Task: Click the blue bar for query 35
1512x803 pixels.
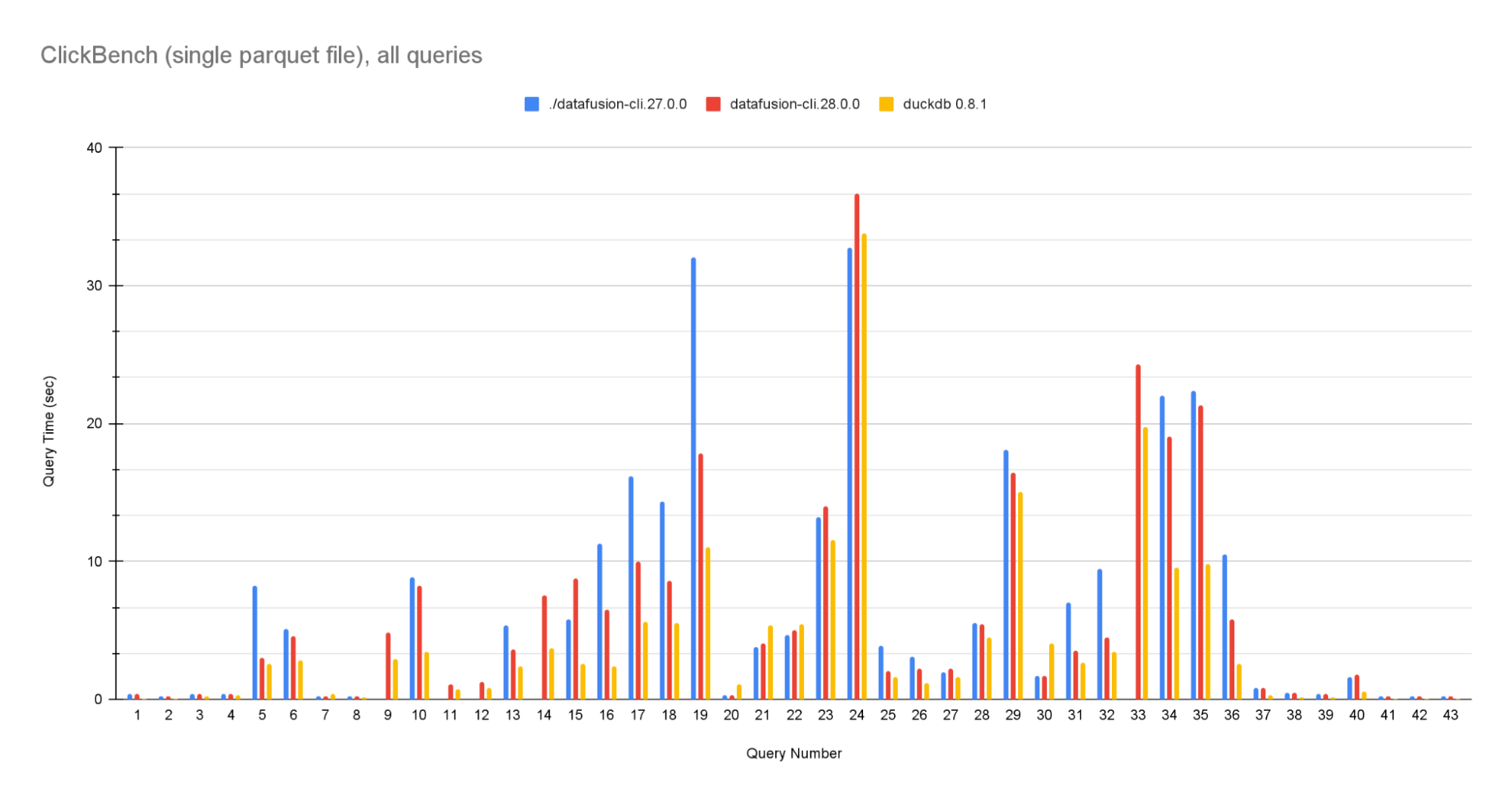Action: (x=1194, y=545)
